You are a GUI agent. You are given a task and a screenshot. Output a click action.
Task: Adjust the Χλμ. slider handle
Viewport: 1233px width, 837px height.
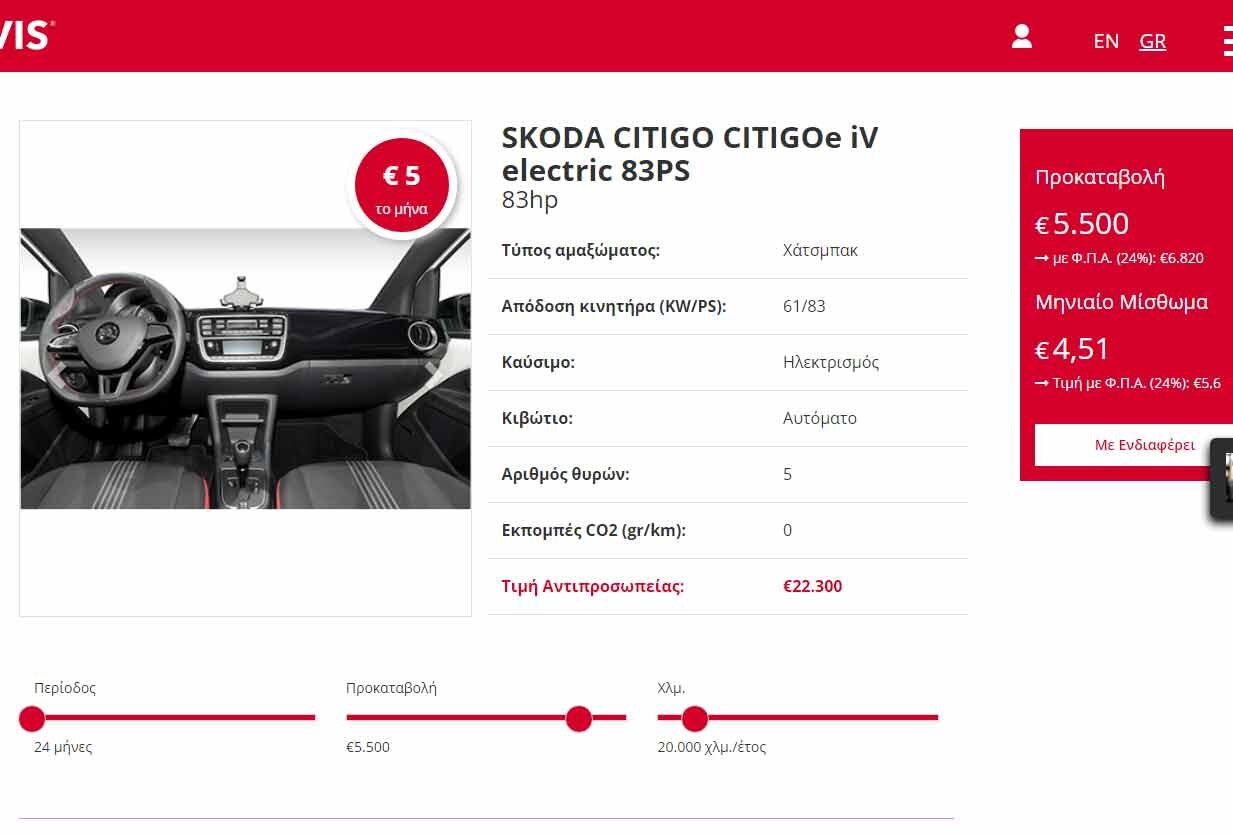pyautogui.click(x=694, y=718)
